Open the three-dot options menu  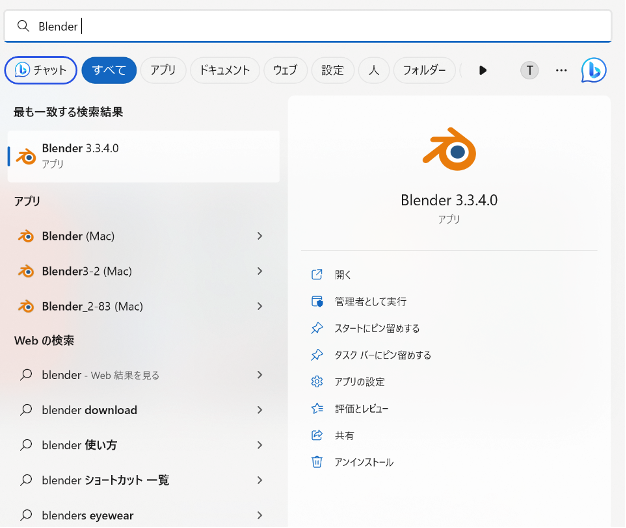coord(561,71)
